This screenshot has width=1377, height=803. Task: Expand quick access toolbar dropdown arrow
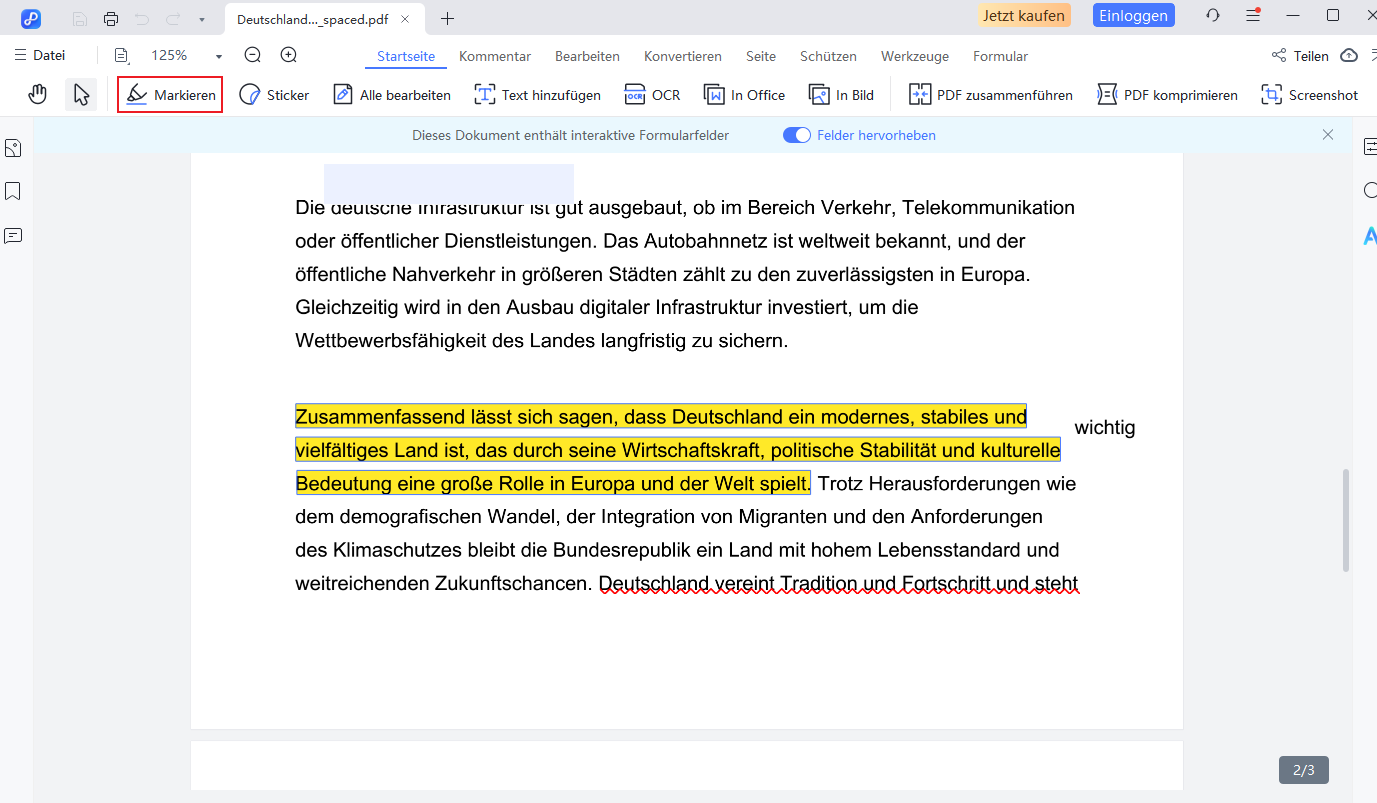(202, 19)
